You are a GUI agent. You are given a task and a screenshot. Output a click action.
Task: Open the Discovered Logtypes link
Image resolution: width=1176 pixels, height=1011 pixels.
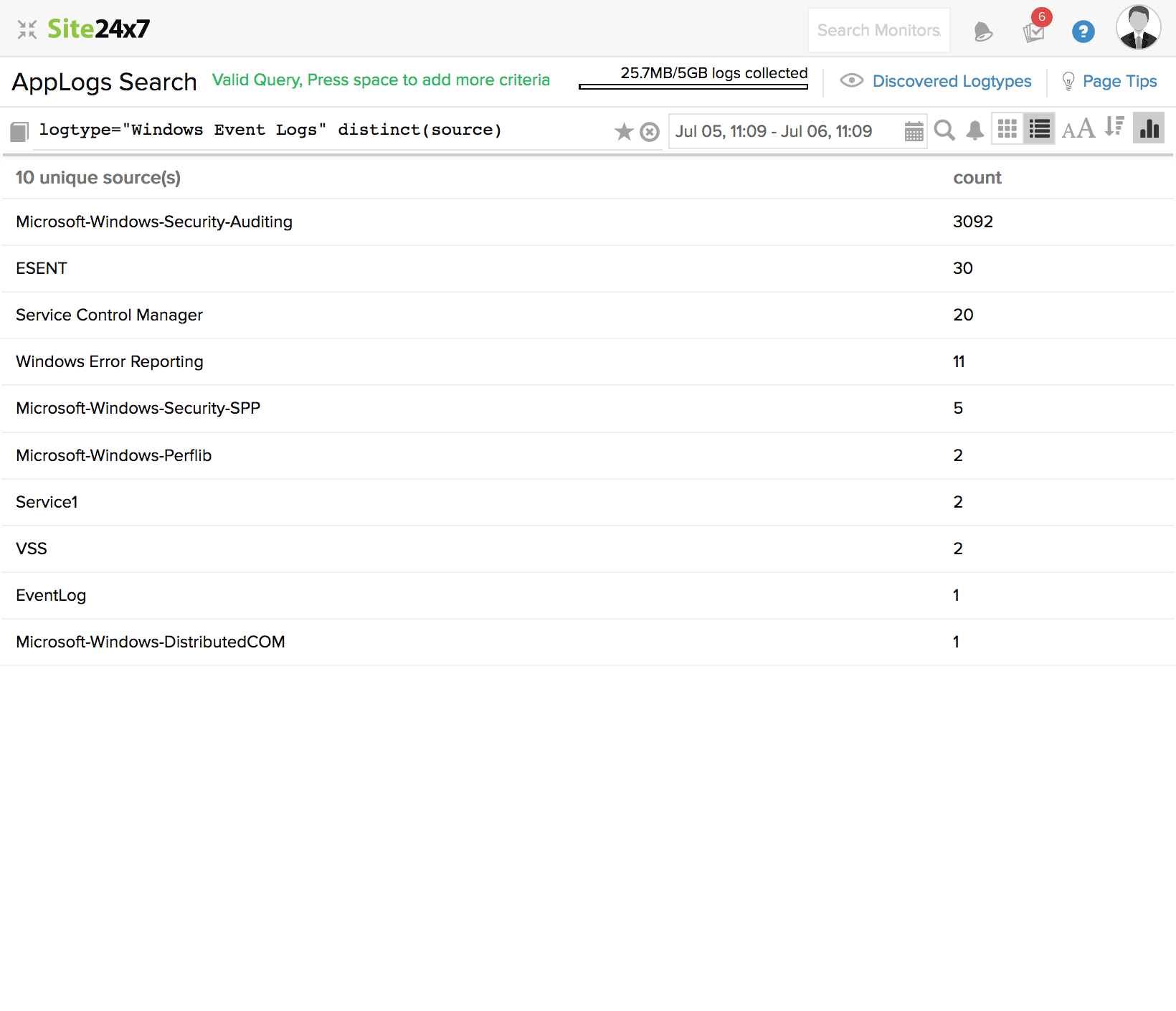pos(951,81)
